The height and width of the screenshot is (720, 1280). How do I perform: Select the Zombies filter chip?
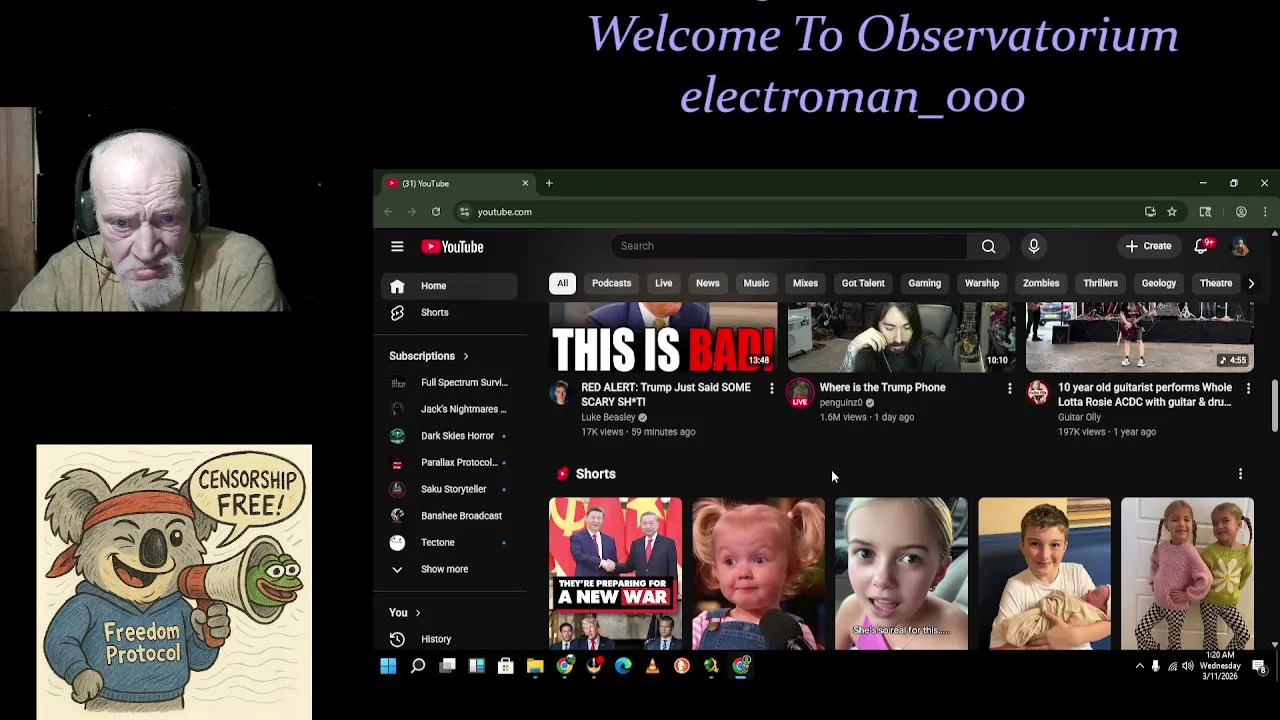coord(1041,283)
